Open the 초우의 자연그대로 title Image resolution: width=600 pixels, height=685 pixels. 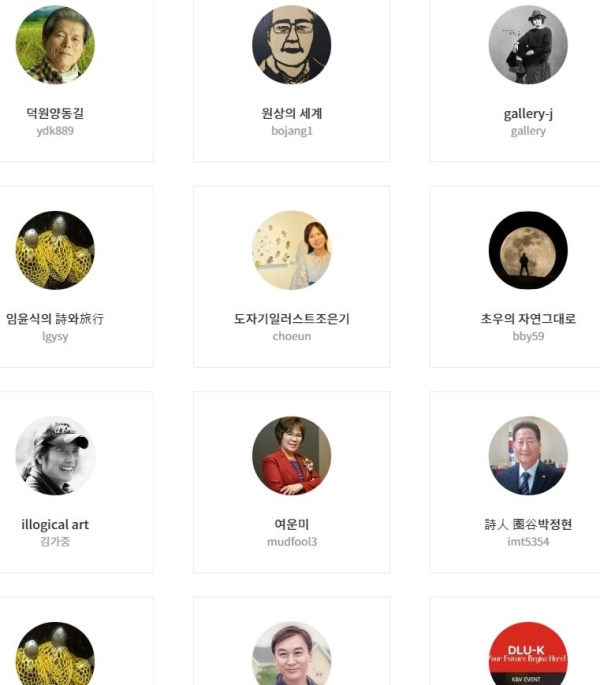(x=528, y=319)
